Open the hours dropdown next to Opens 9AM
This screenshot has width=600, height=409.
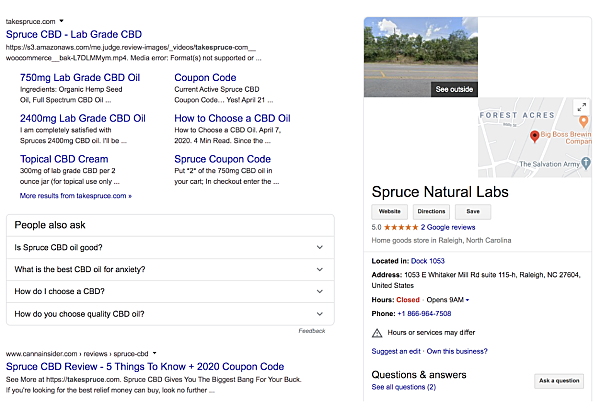(x=467, y=300)
